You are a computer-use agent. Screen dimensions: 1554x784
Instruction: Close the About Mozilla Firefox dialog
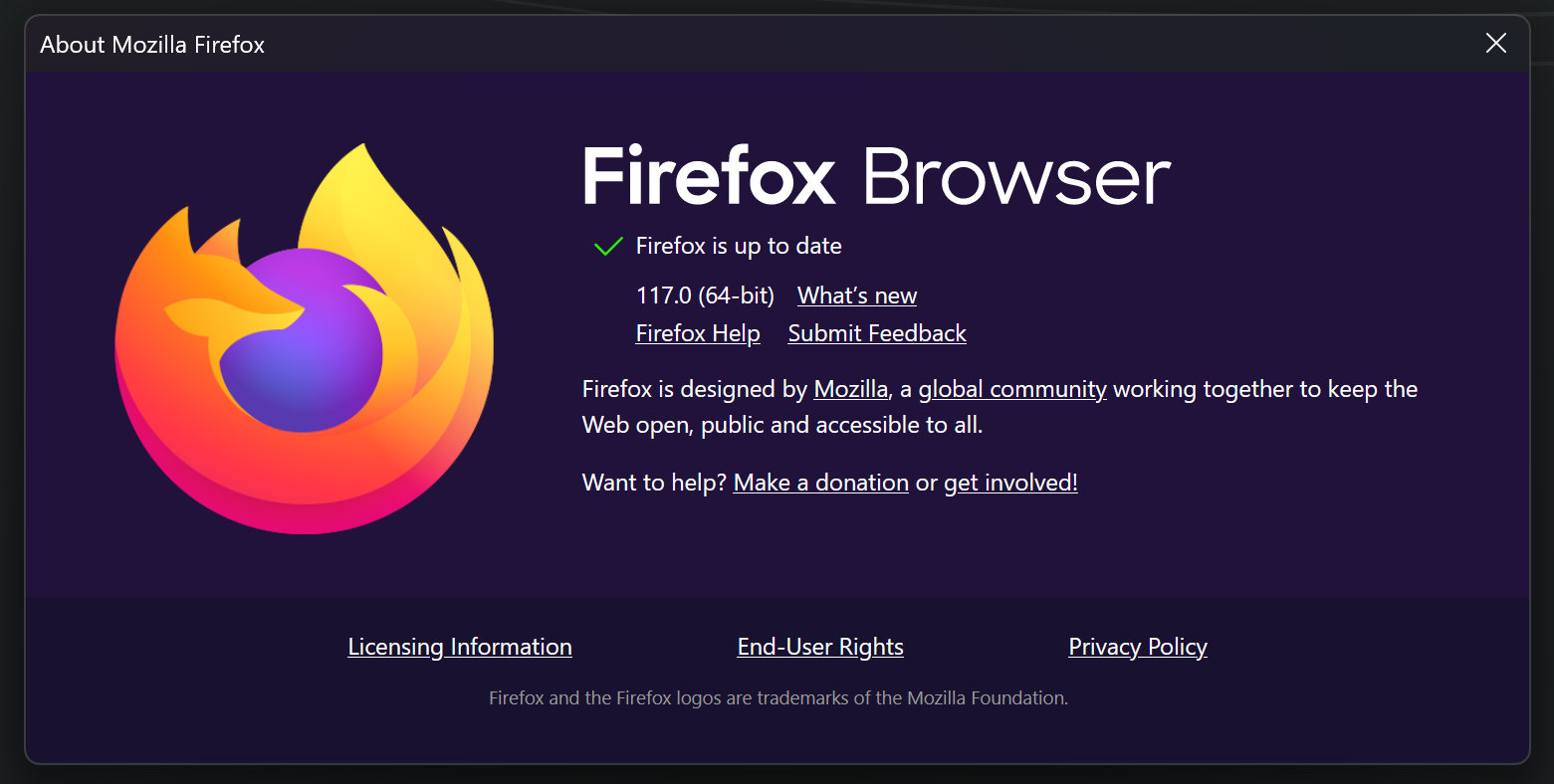[1495, 43]
